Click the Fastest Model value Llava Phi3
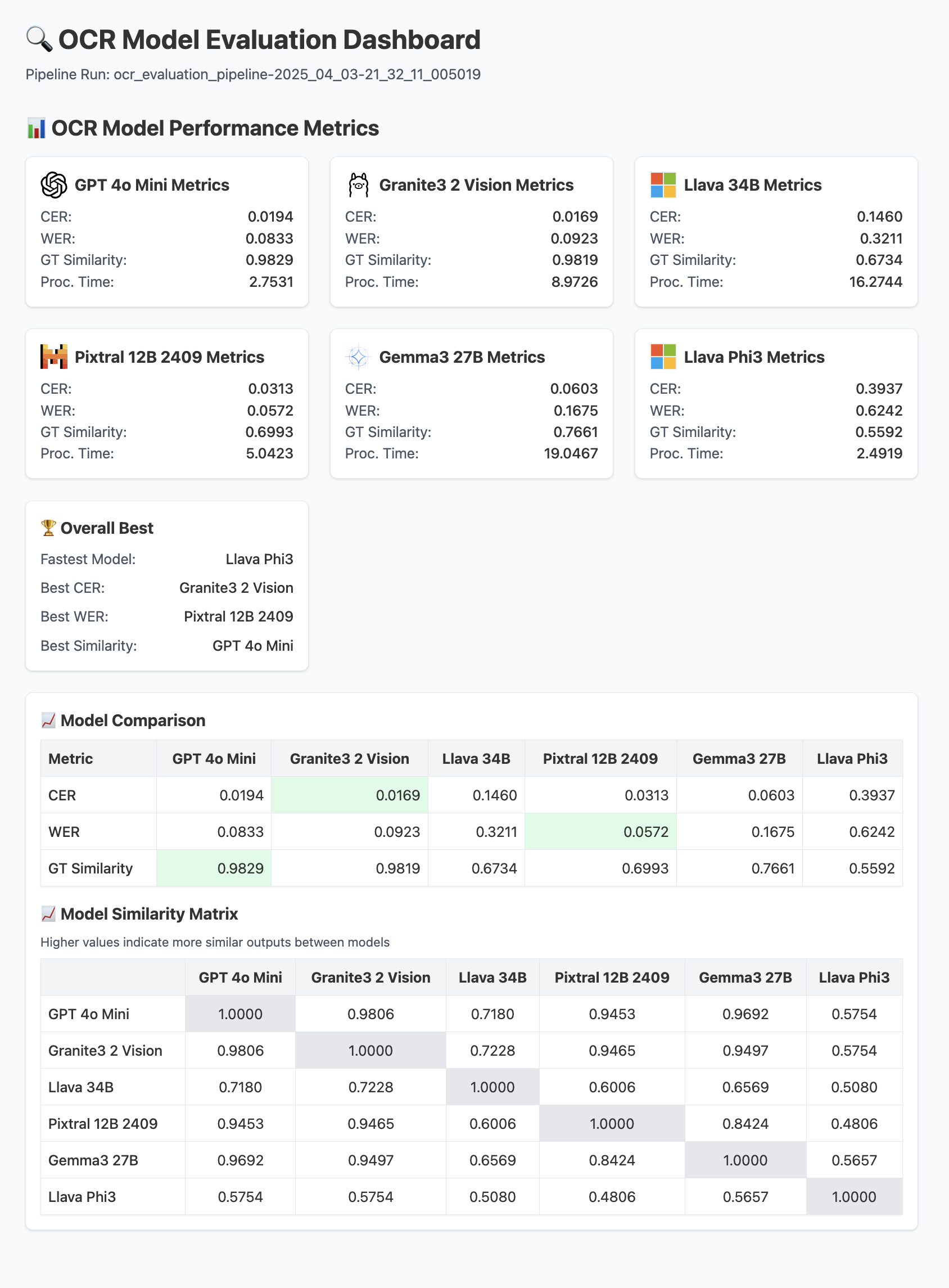This screenshot has height=1288, width=949. click(259, 559)
